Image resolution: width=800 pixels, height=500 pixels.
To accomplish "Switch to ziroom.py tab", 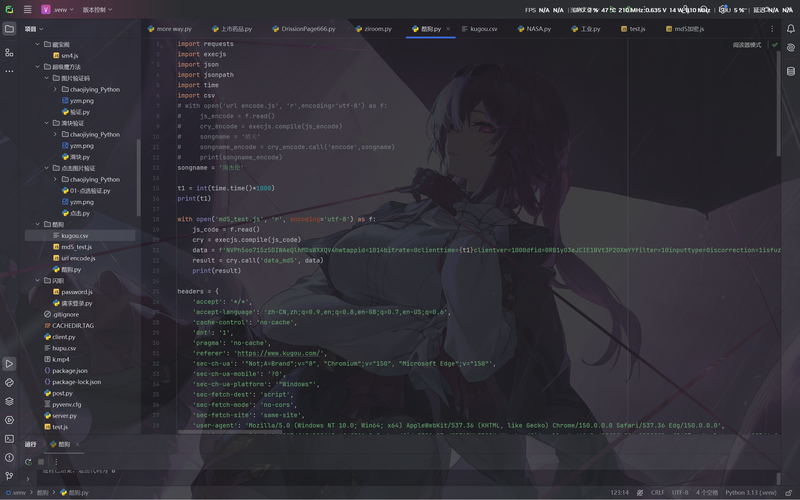I will [373, 29].
